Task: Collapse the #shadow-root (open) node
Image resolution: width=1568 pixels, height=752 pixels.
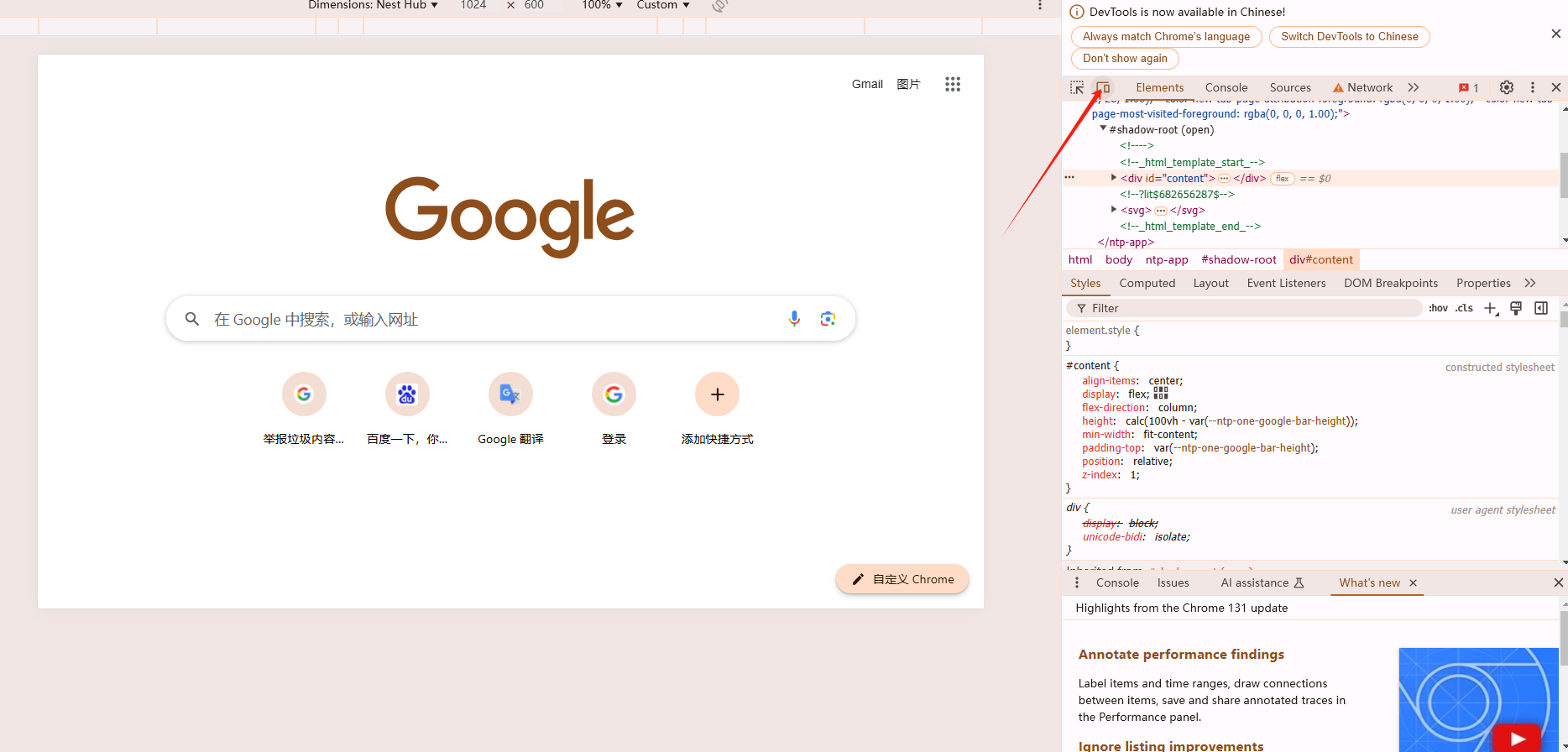Action: click(x=1103, y=129)
